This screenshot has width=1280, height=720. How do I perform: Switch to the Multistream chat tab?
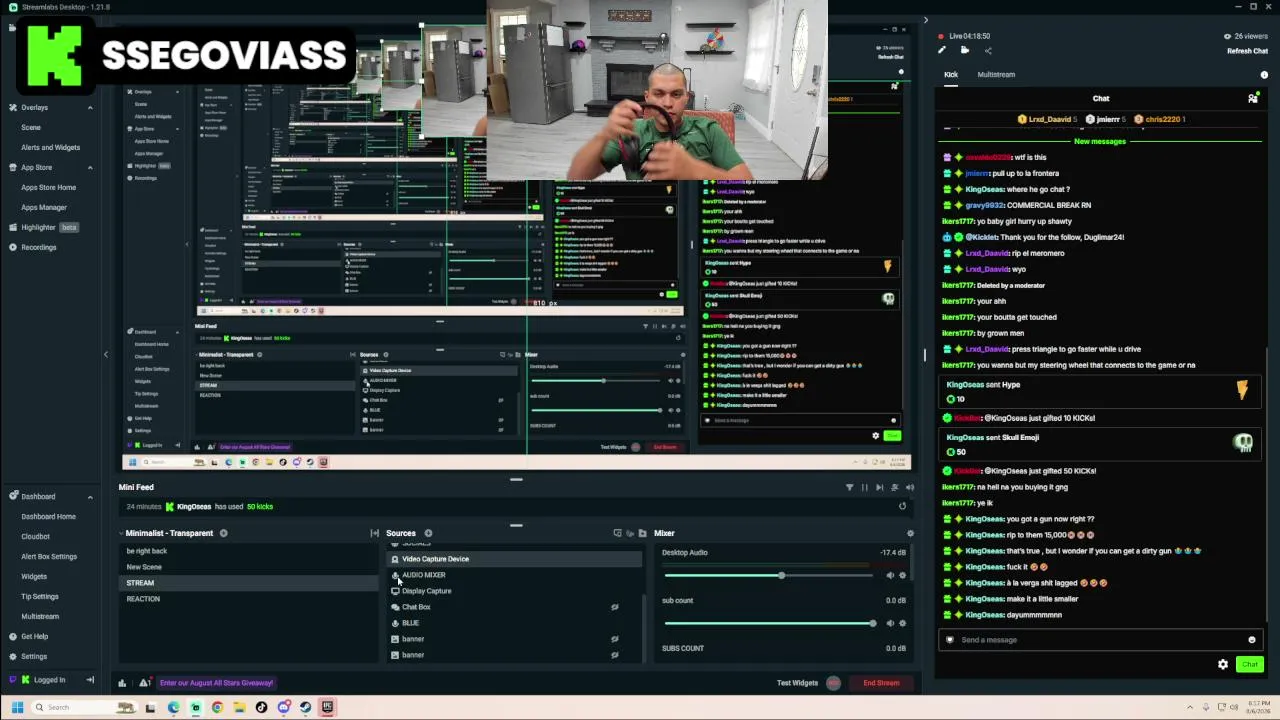pyautogui.click(x=996, y=75)
